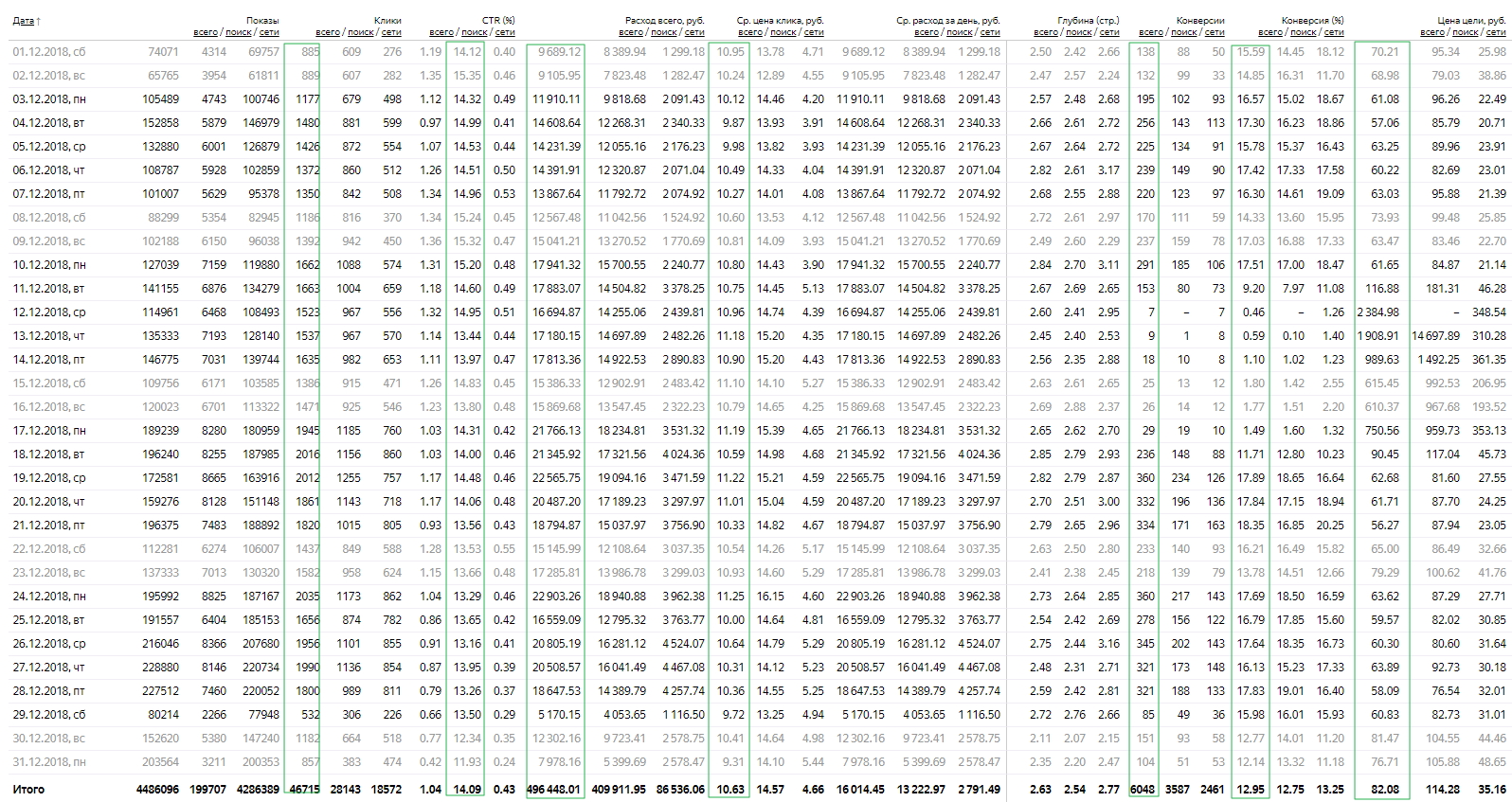
Task: Sort by 'всего' under Ср. расход за день
Action: (927, 32)
